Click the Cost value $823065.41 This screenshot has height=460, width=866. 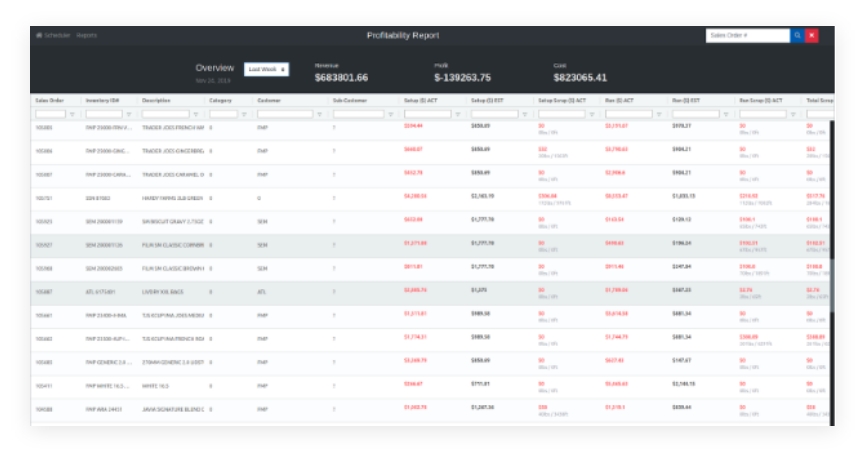point(580,78)
